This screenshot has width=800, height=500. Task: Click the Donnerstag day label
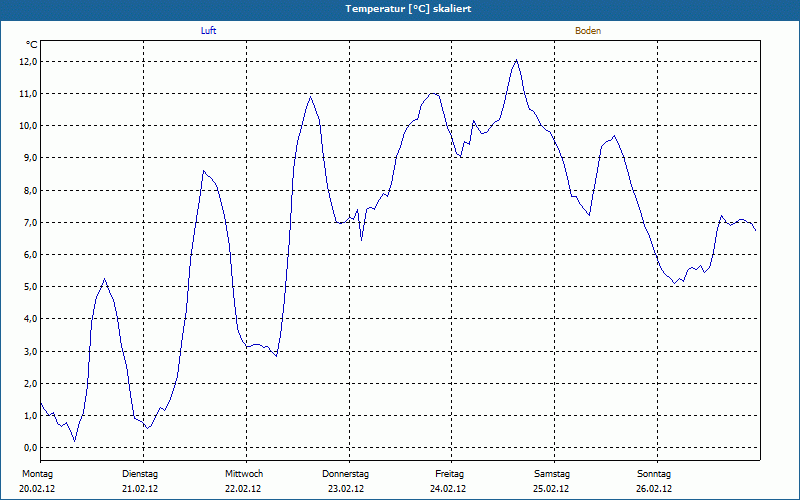[x=345, y=474]
